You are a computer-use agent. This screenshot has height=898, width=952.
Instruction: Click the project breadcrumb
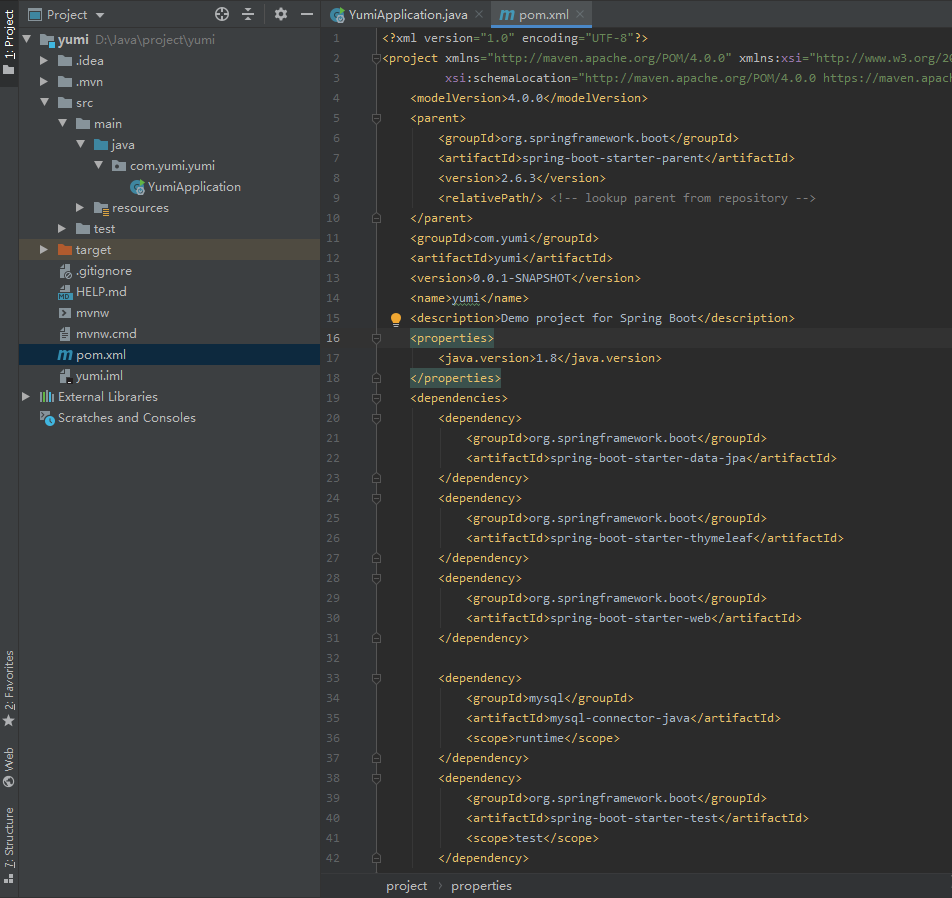[407, 886]
